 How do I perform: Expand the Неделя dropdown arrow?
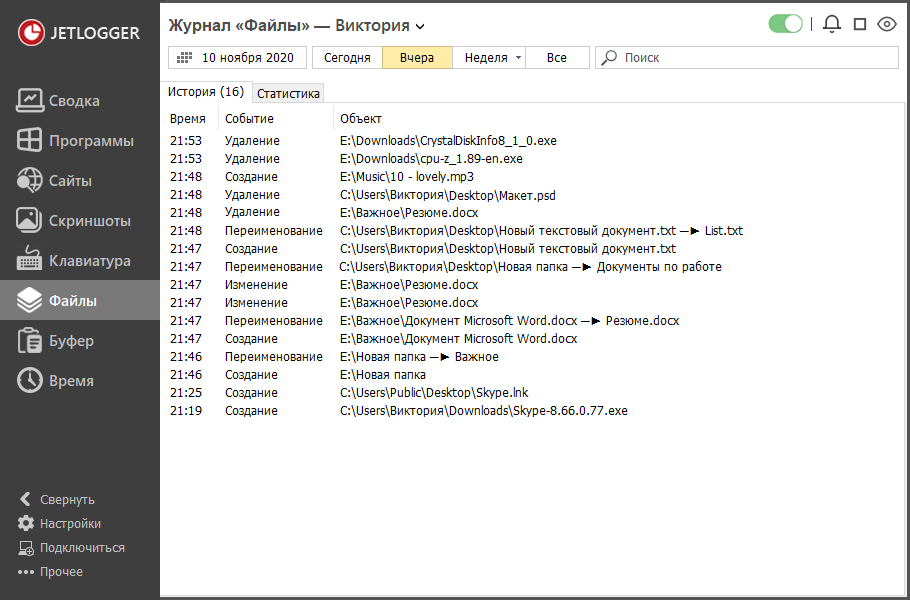click(x=518, y=58)
